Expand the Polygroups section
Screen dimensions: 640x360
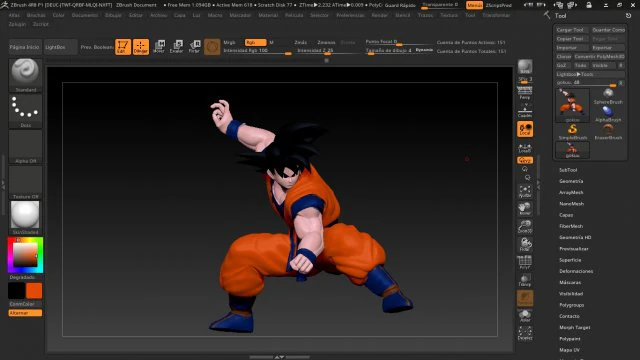(x=571, y=305)
